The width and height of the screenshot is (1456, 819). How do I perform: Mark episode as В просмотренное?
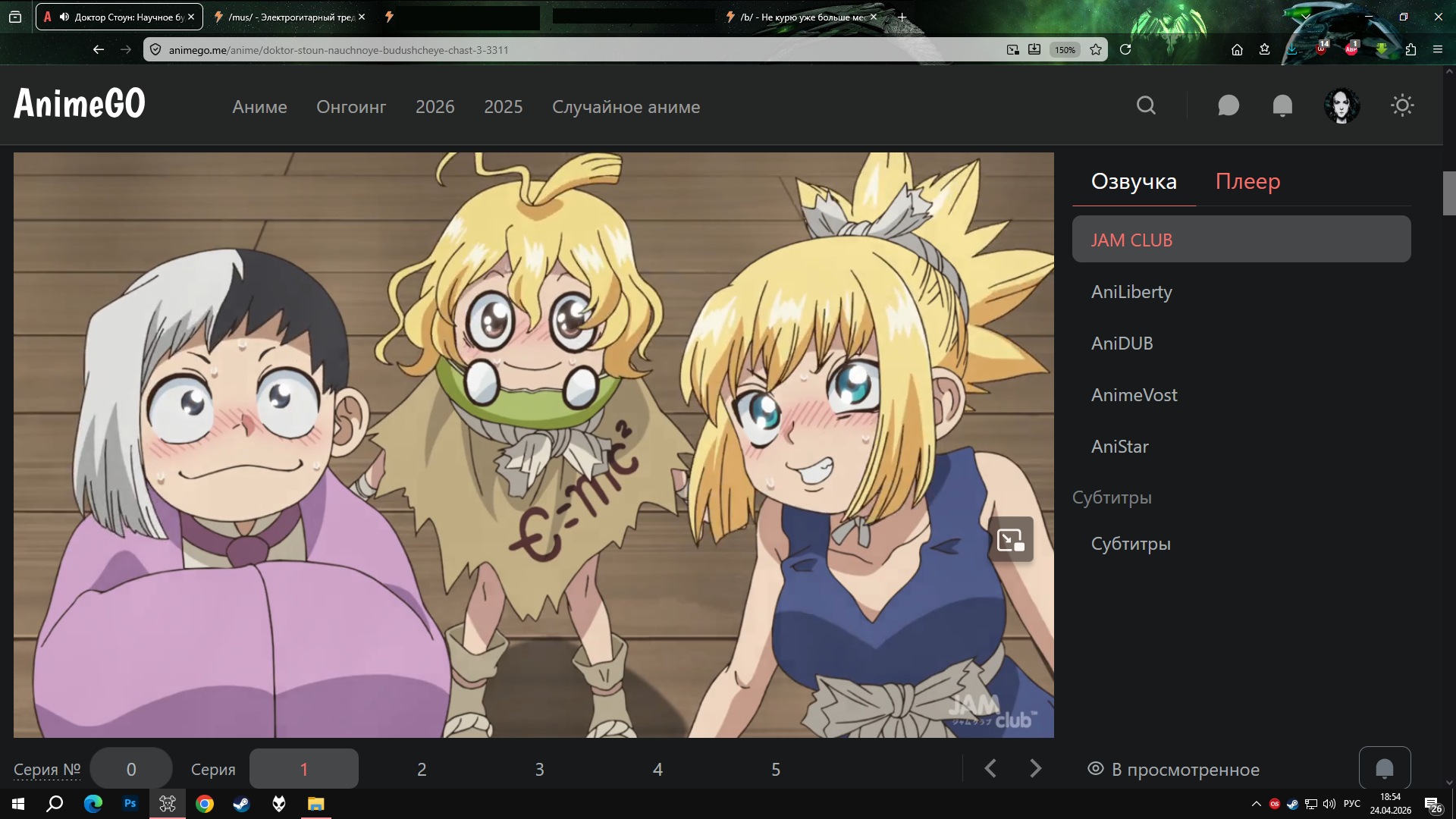(1174, 770)
